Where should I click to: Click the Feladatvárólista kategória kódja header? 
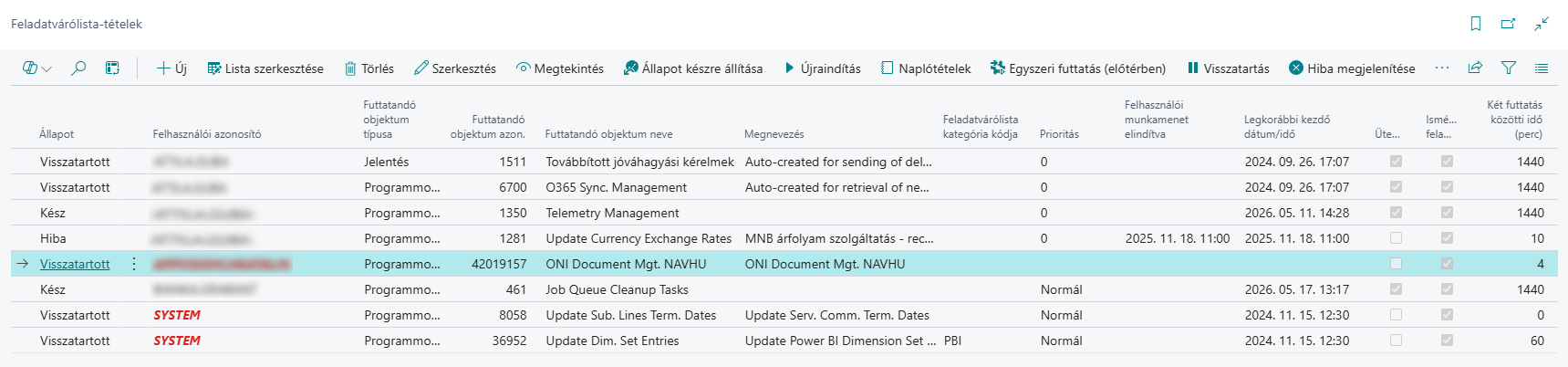click(x=981, y=127)
